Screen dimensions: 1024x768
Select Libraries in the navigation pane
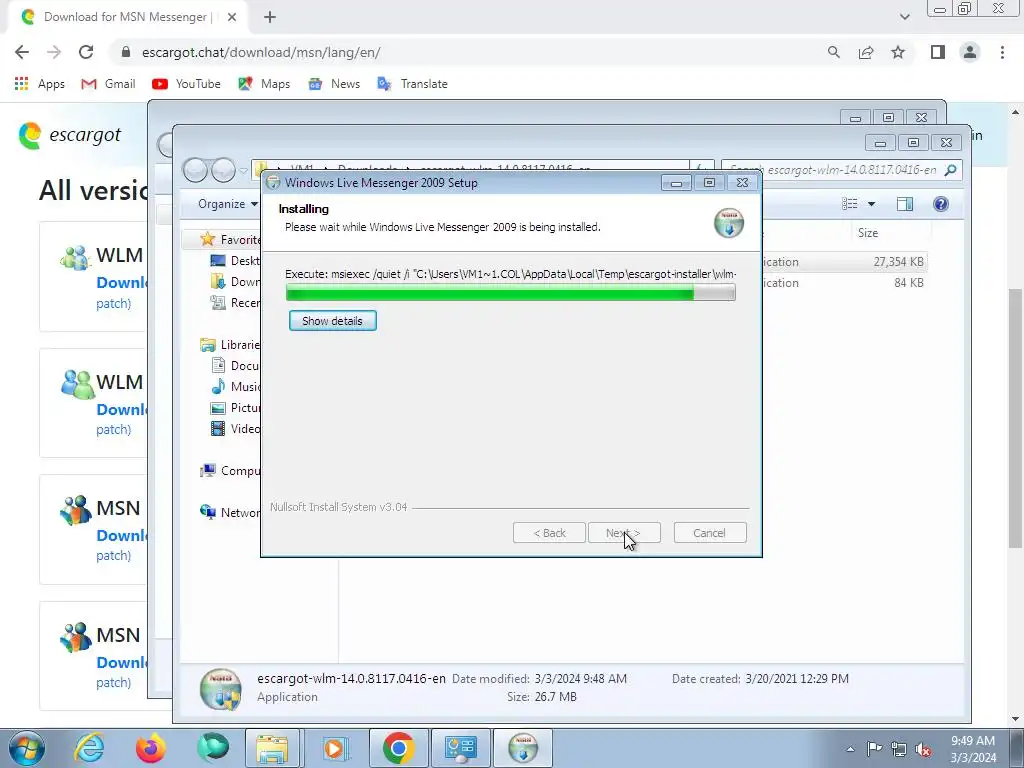(x=231, y=344)
